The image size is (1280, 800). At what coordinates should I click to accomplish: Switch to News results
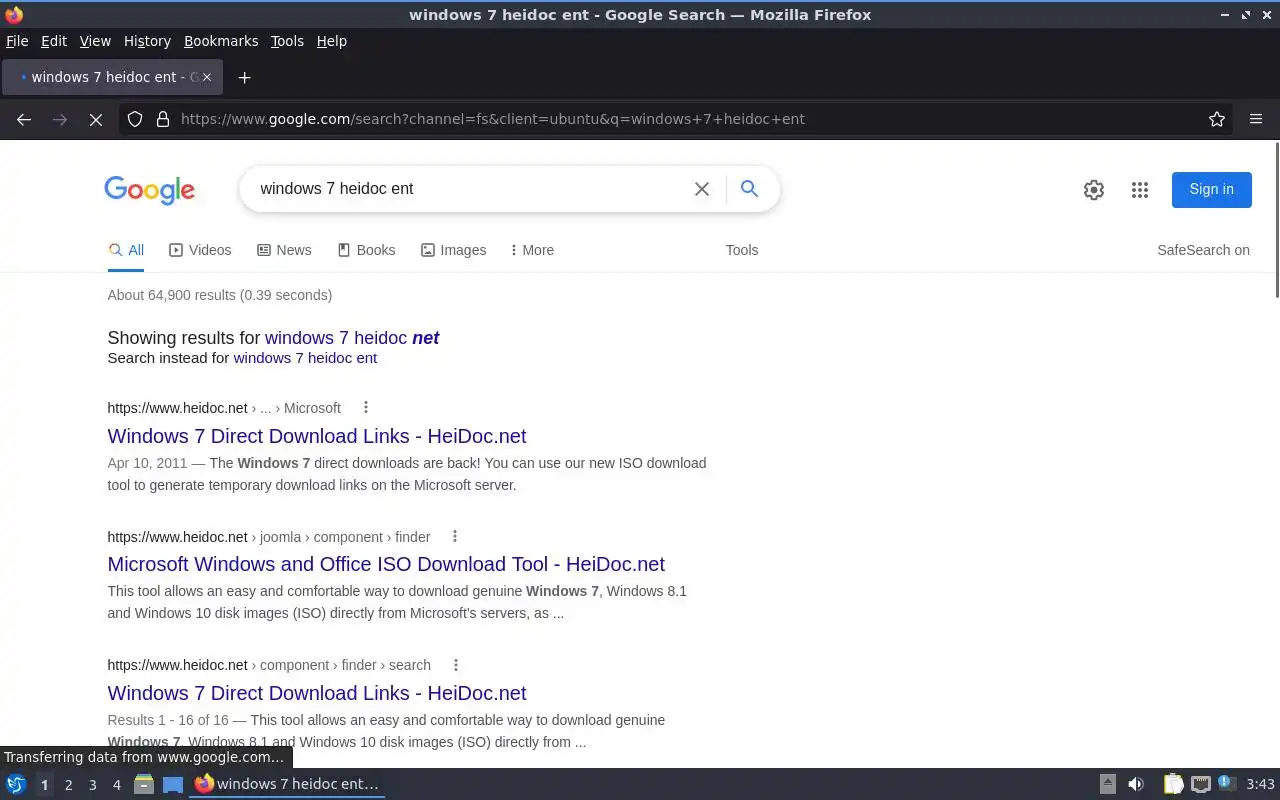click(x=284, y=250)
